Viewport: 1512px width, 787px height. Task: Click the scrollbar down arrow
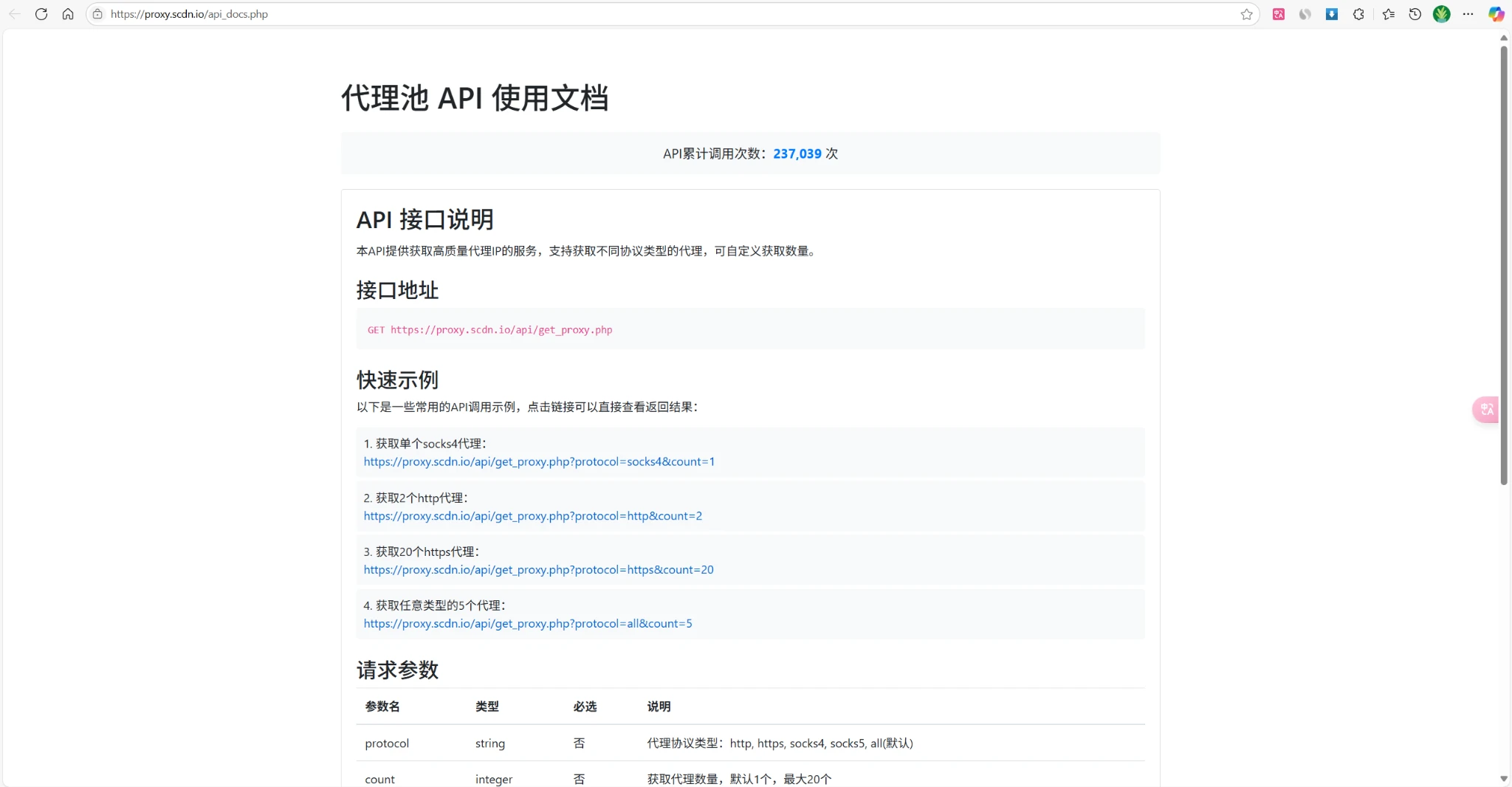tap(1504, 779)
